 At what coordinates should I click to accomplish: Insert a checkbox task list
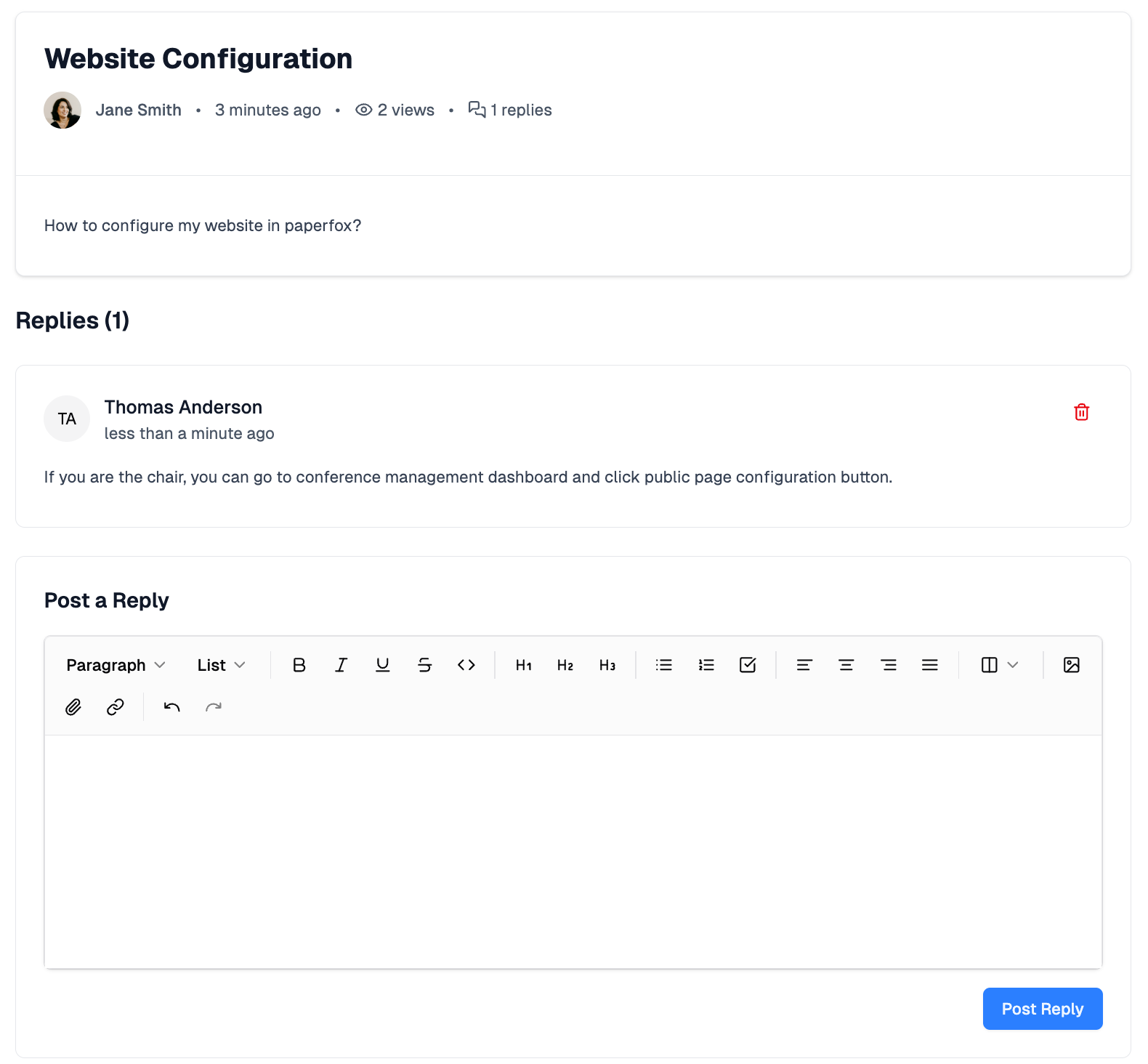click(748, 665)
